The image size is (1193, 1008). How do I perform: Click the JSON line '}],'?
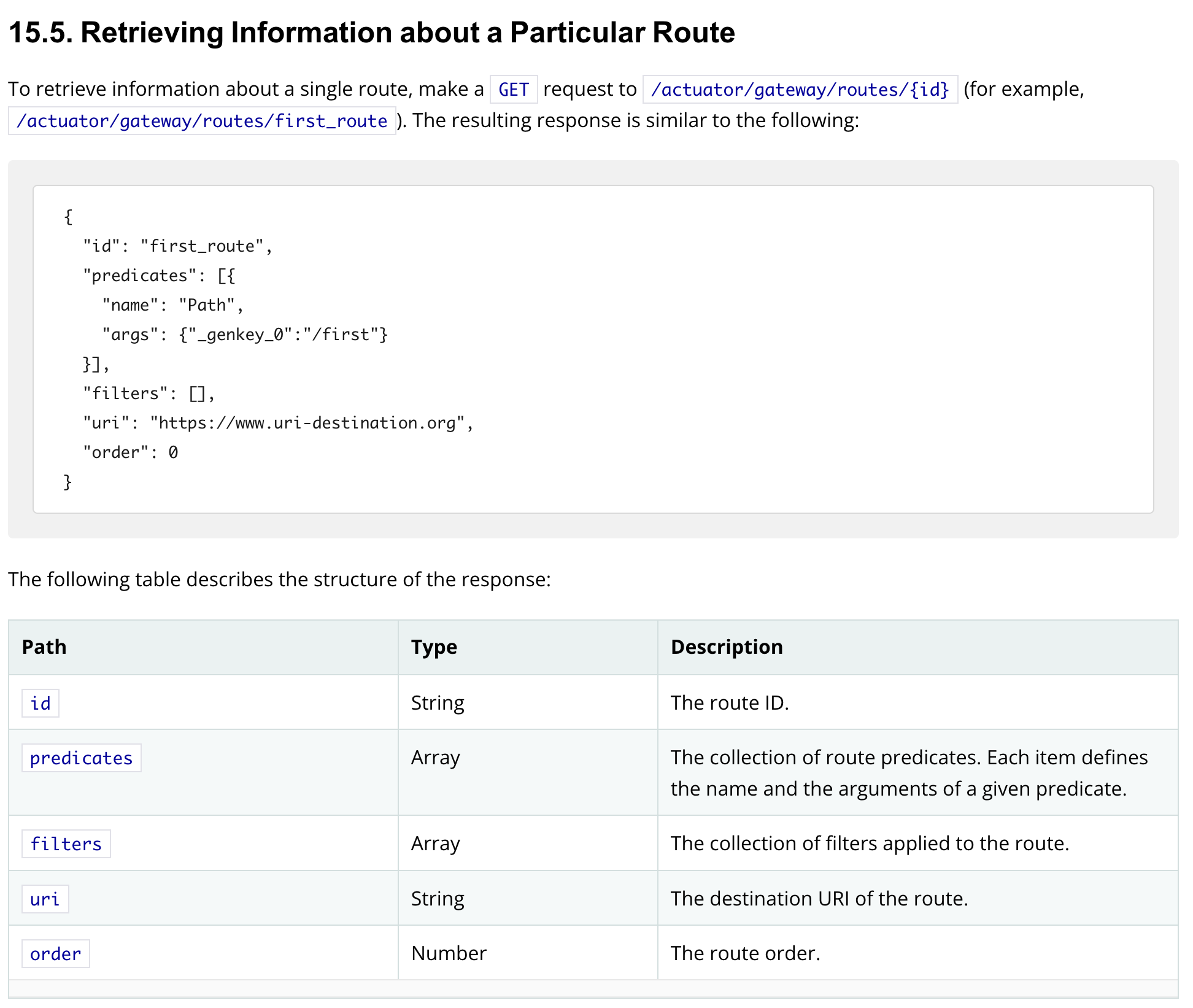pos(96,364)
